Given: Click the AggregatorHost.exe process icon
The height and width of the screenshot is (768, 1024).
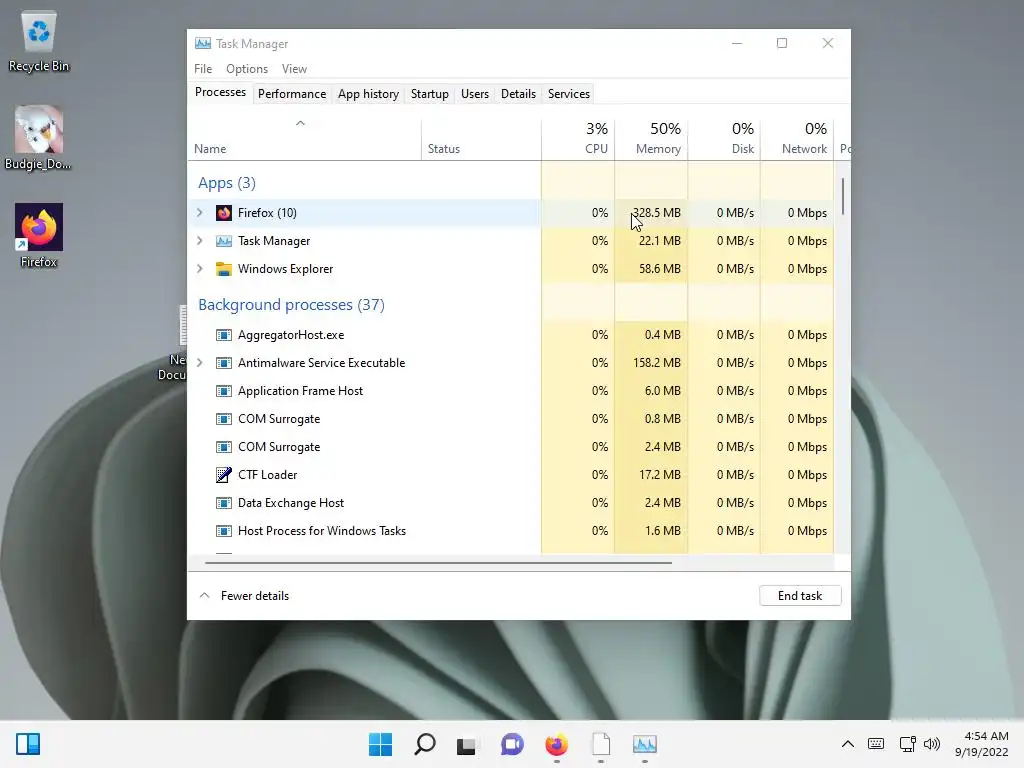Looking at the screenshot, I should point(223,335).
